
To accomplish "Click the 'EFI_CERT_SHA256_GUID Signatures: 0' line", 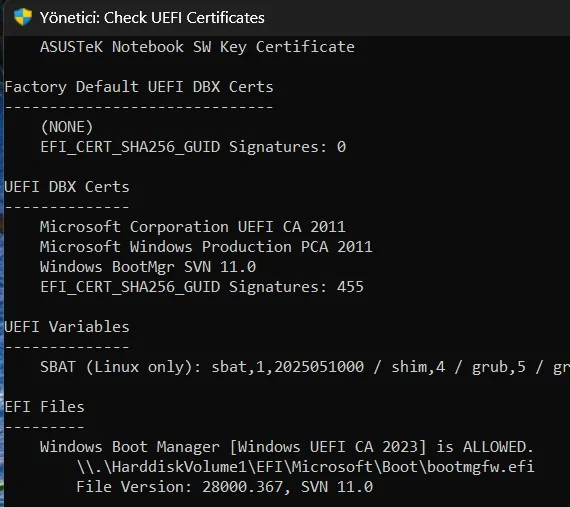I will tap(193, 147).
